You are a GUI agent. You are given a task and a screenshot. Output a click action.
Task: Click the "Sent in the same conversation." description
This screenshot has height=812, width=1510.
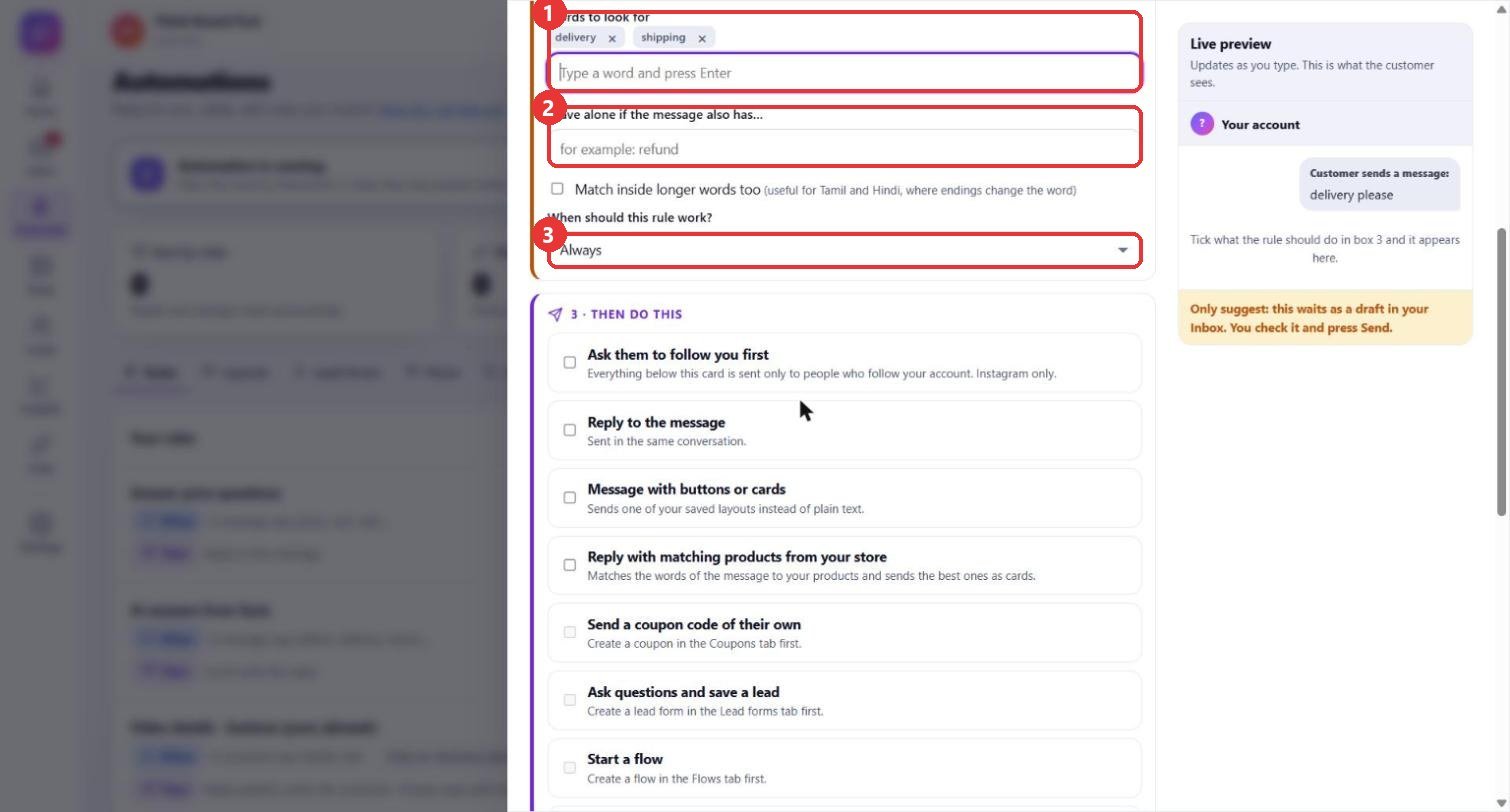click(666, 441)
